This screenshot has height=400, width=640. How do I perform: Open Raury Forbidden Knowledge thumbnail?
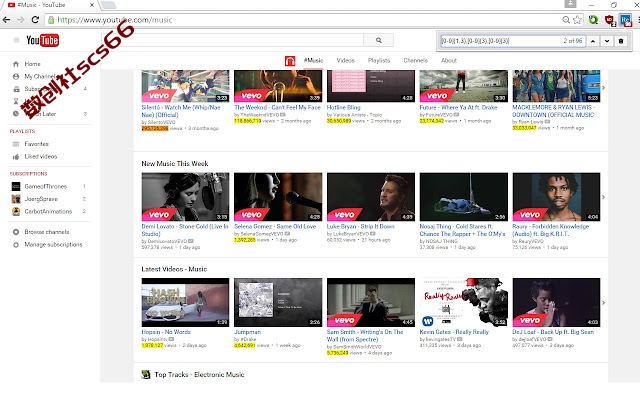[x=556, y=197]
